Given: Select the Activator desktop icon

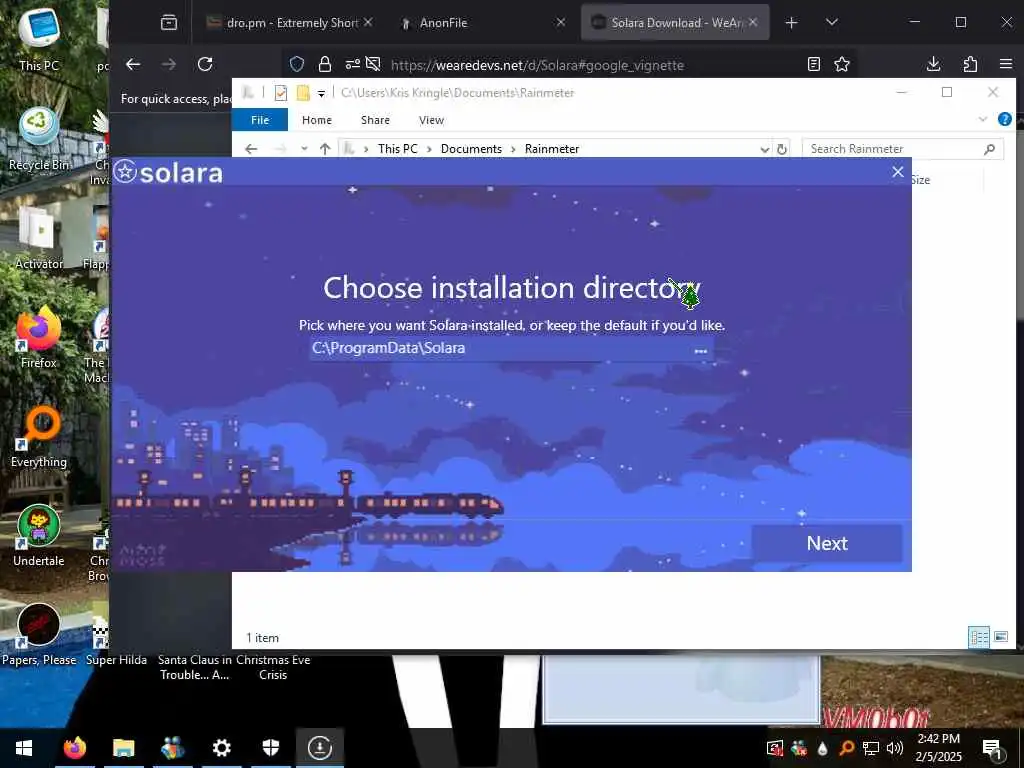Looking at the screenshot, I should click(39, 238).
